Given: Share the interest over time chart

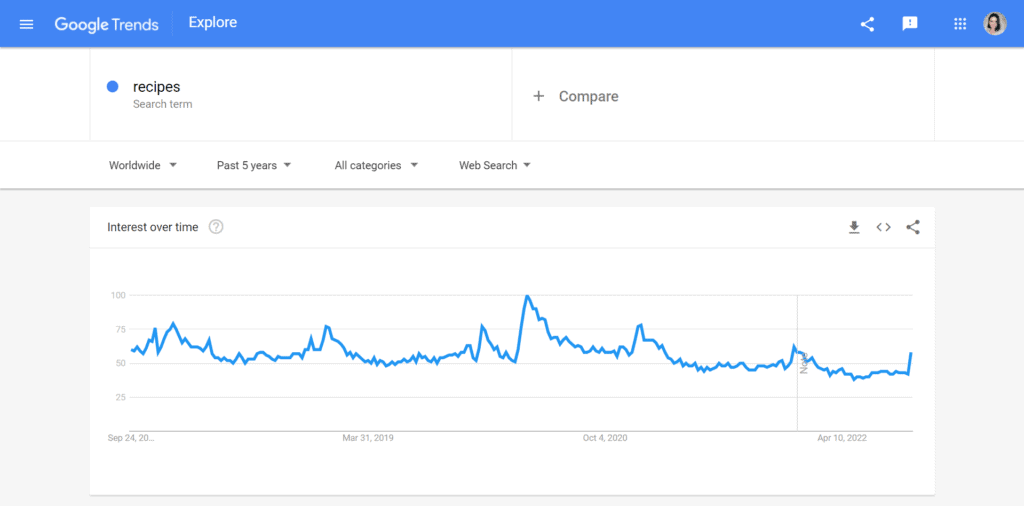Looking at the screenshot, I should click(912, 227).
